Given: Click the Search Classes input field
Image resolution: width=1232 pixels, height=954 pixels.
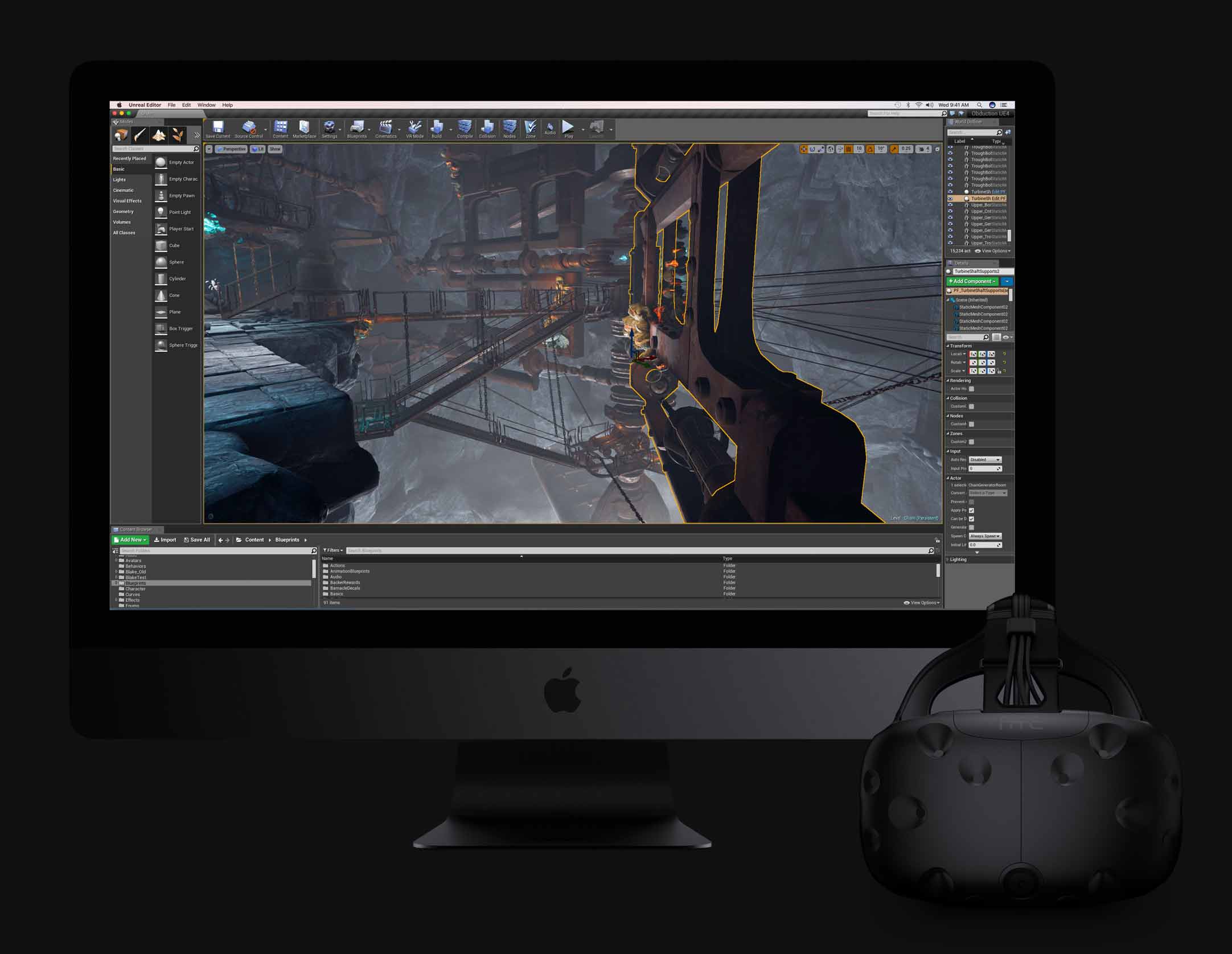Looking at the screenshot, I should point(156,149).
